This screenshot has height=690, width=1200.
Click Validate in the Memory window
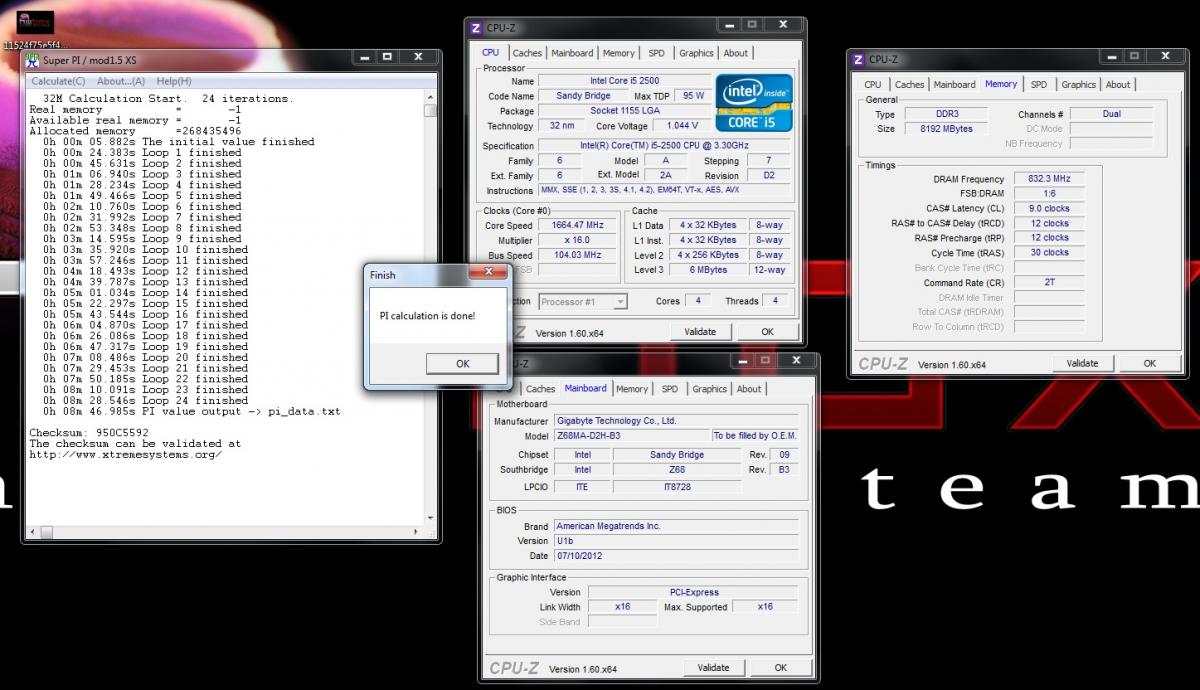1083,364
